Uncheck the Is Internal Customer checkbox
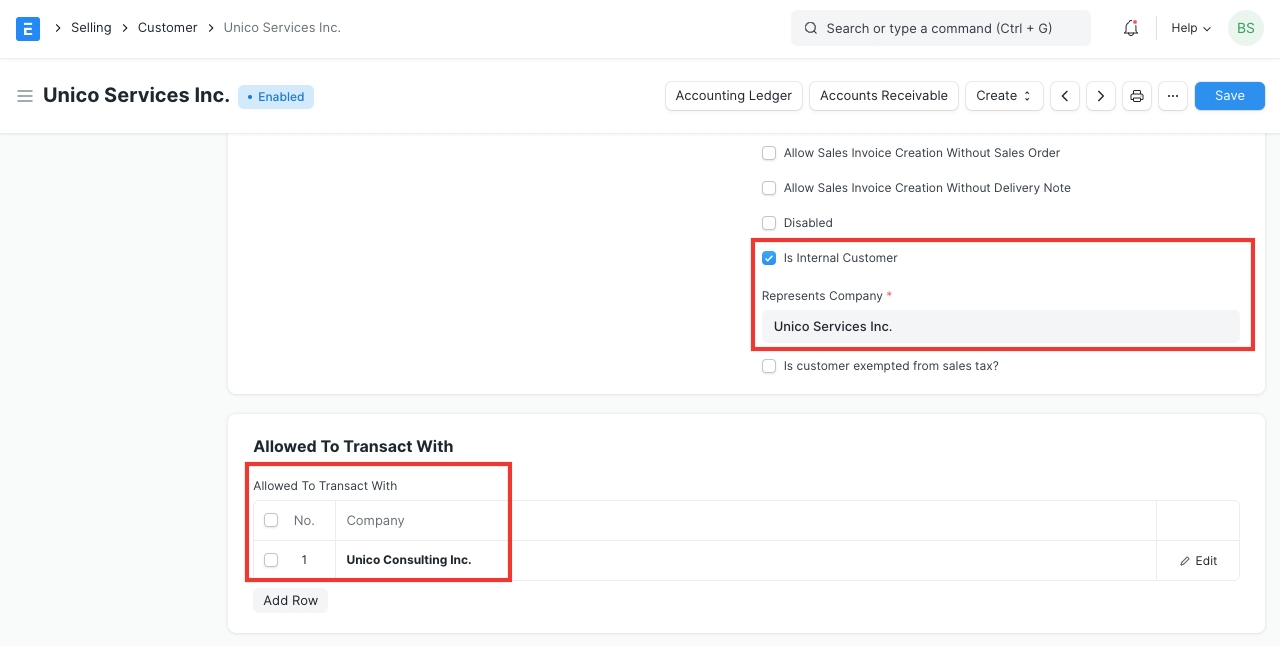This screenshot has height=646, width=1280. [x=769, y=258]
